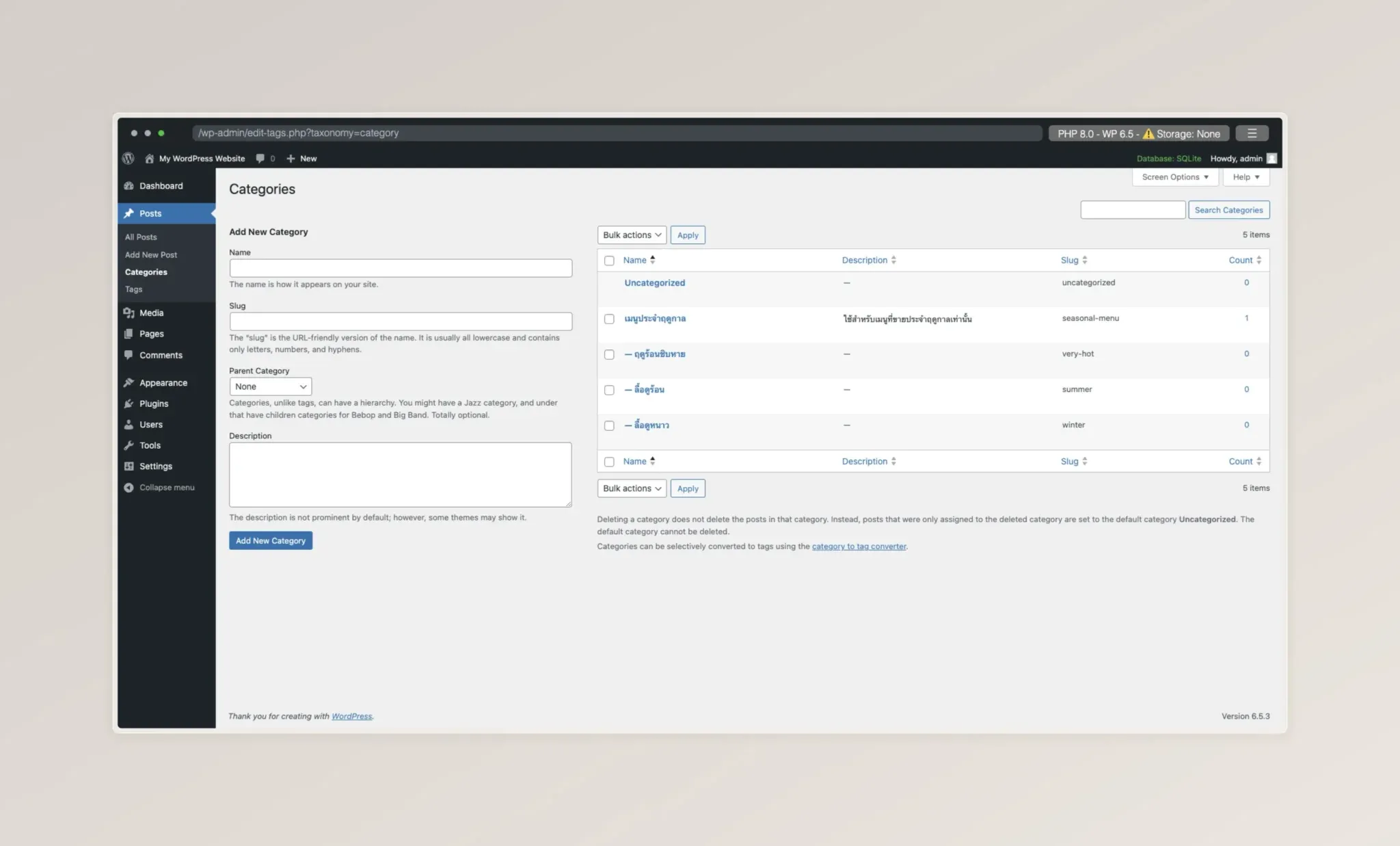Check the seasonal-menu category checkbox
The height and width of the screenshot is (846, 1400).
609,319
